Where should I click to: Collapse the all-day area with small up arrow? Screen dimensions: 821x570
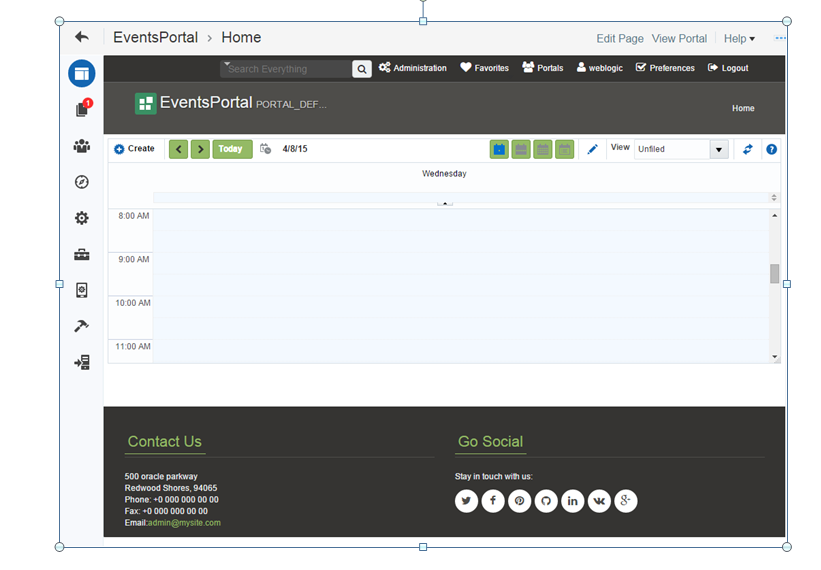tap(445, 203)
